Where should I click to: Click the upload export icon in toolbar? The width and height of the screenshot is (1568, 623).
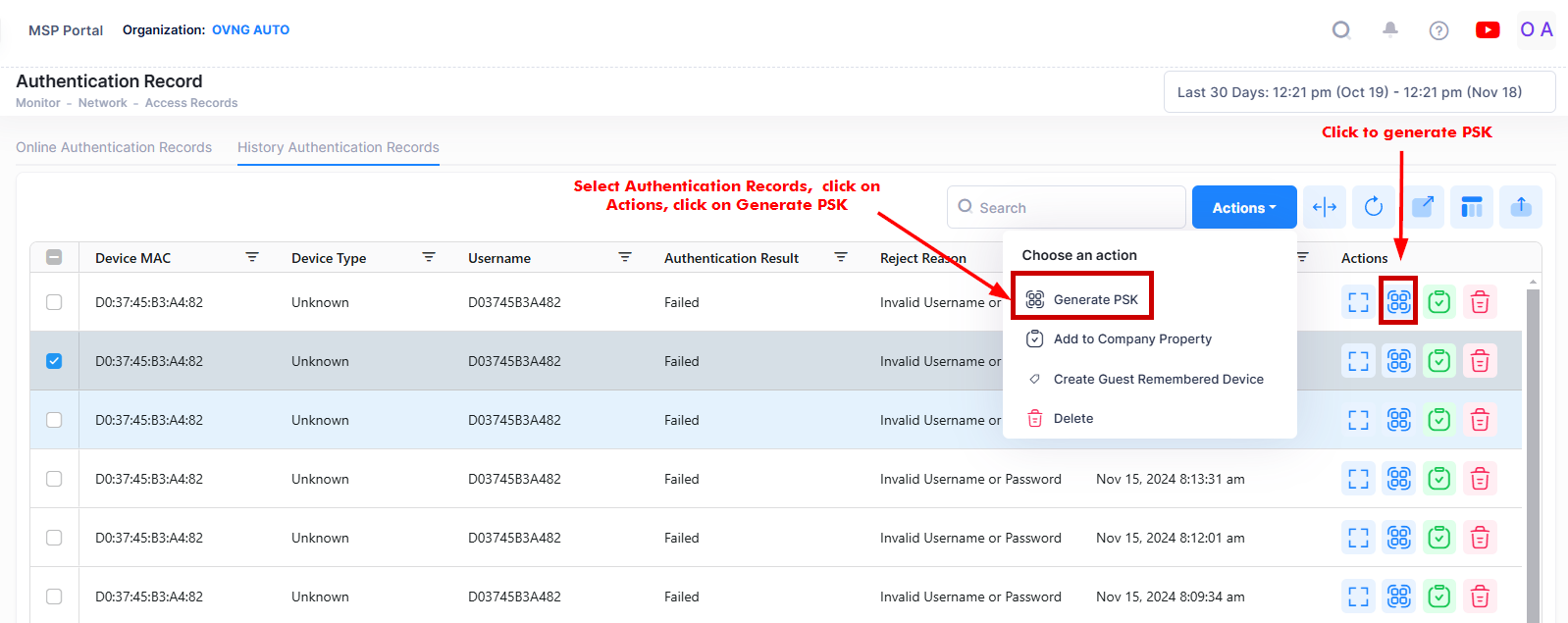tap(1521, 207)
